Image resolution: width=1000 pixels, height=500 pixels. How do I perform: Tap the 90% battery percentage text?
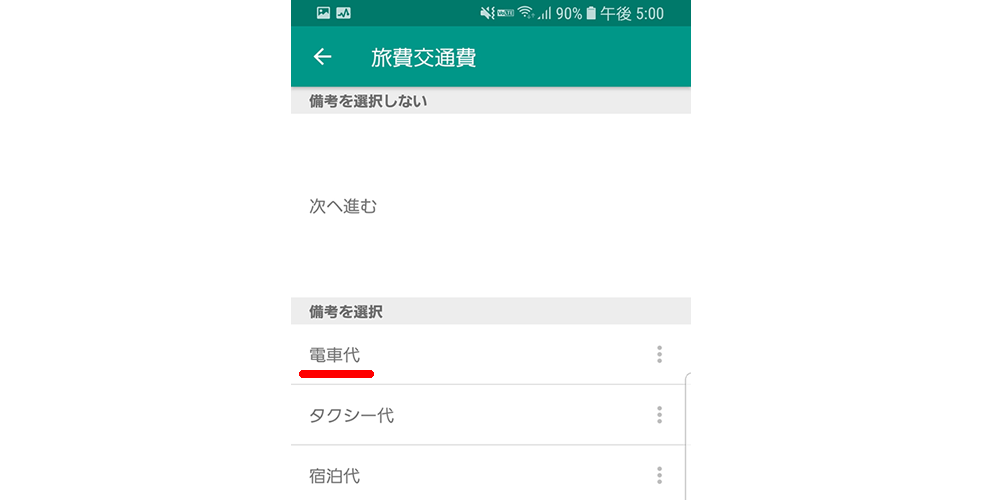(569, 13)
